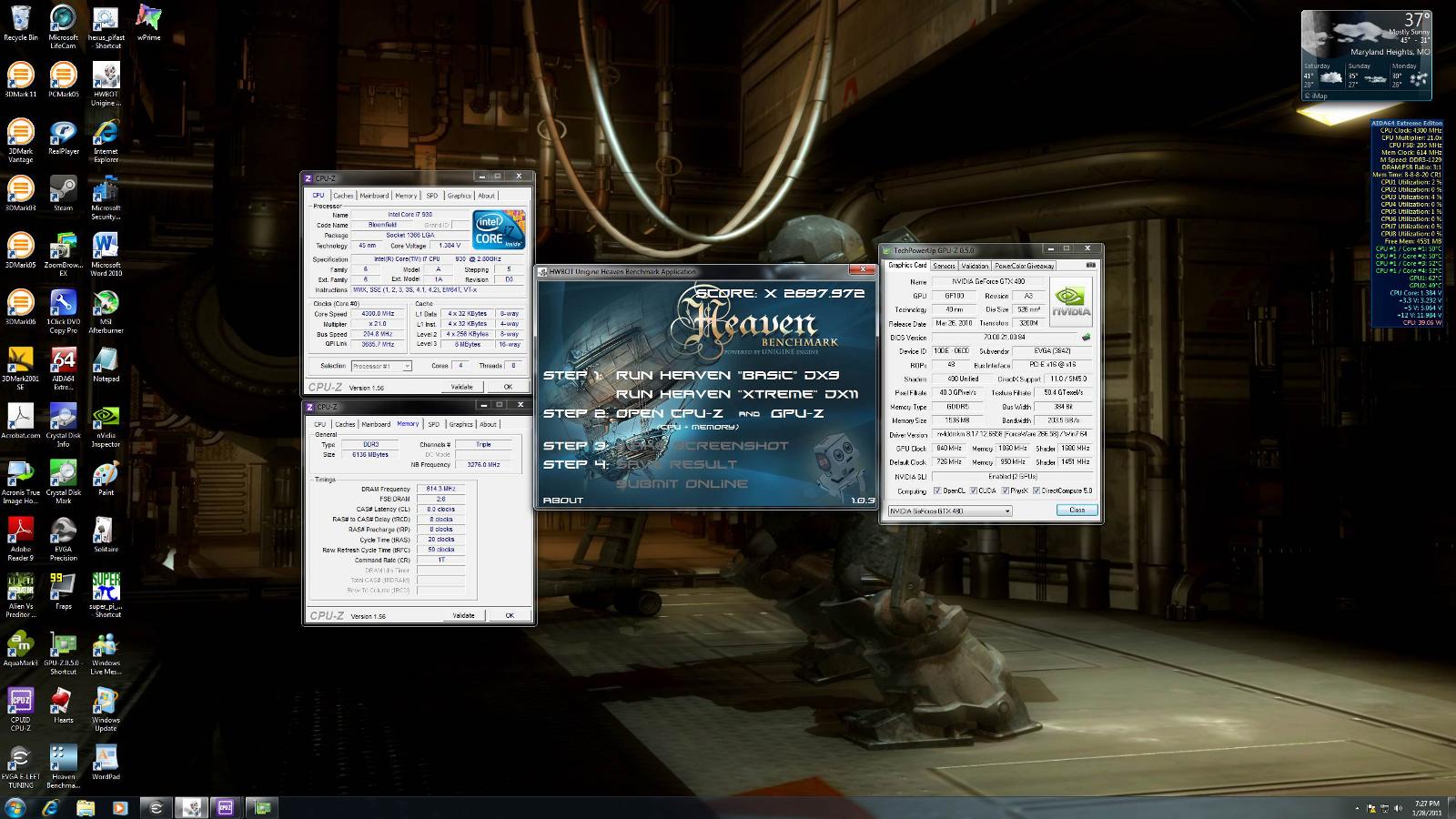Click Submit Online in Heaven benchmark app
The height and width of the screenshot is (819, 1456).
tap(682, 483)
